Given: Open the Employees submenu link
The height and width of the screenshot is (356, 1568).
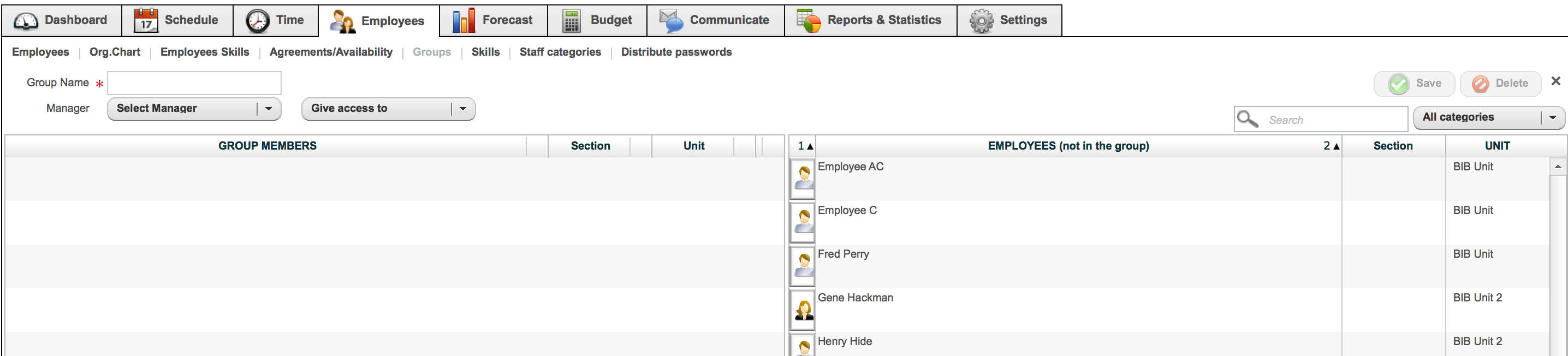Looking at the screenshot, I should click(40, 52).
